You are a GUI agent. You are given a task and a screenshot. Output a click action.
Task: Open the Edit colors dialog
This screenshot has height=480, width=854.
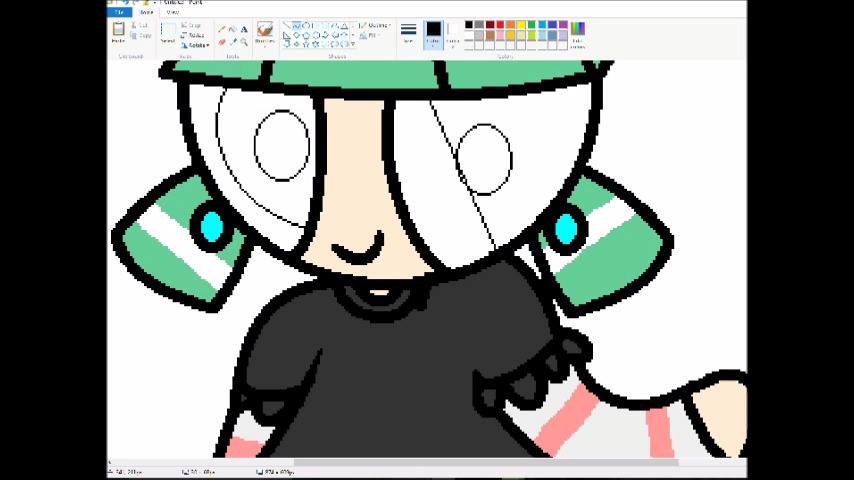(578, 34)
